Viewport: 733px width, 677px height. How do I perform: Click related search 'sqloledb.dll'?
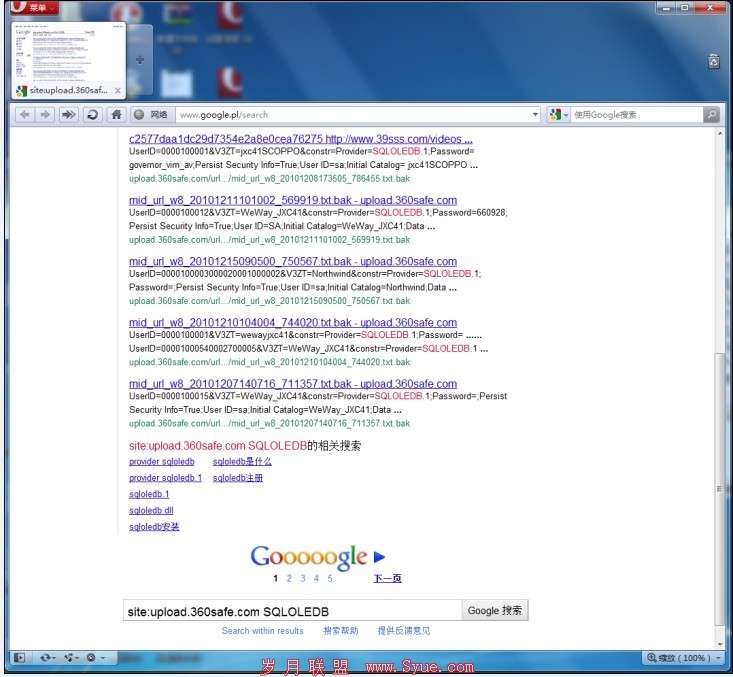151,511
